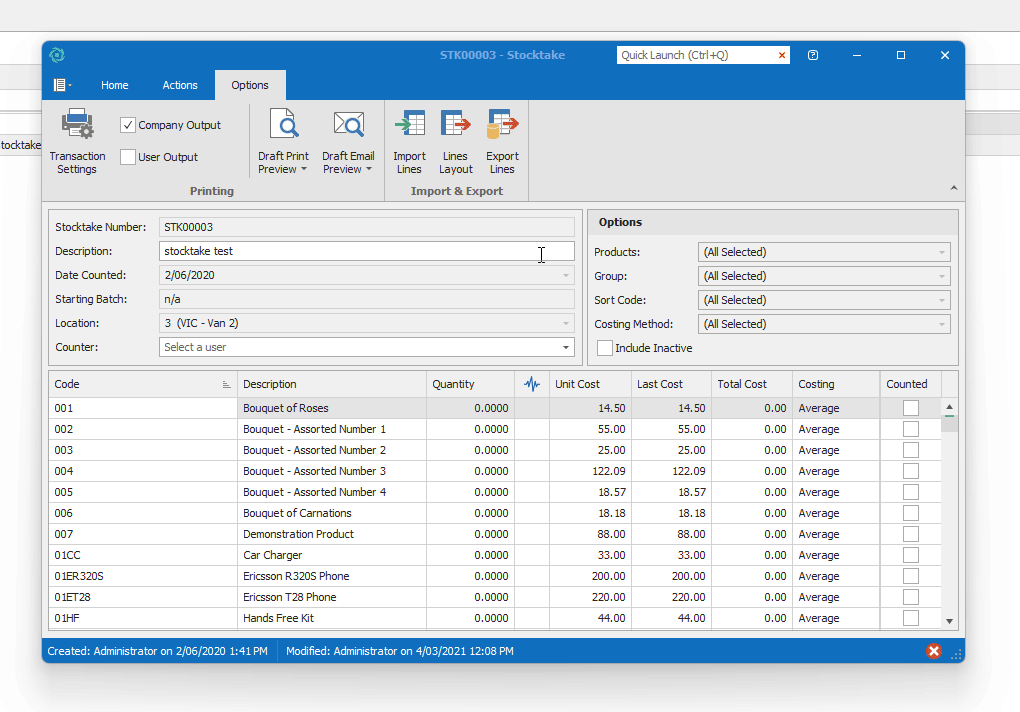
Task: Click the activity graph column header icon
Action: tap(532, 384)
